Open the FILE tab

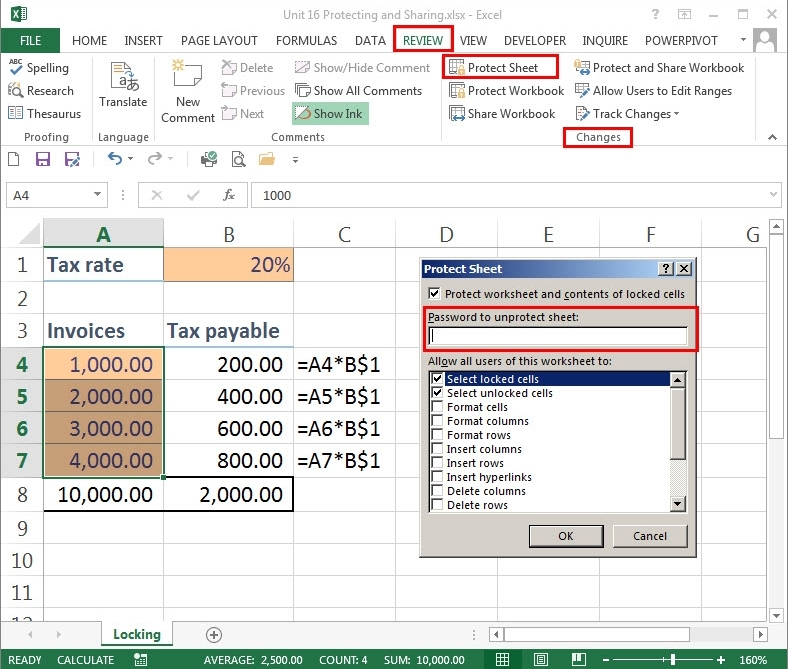click(x=30, y=40)
